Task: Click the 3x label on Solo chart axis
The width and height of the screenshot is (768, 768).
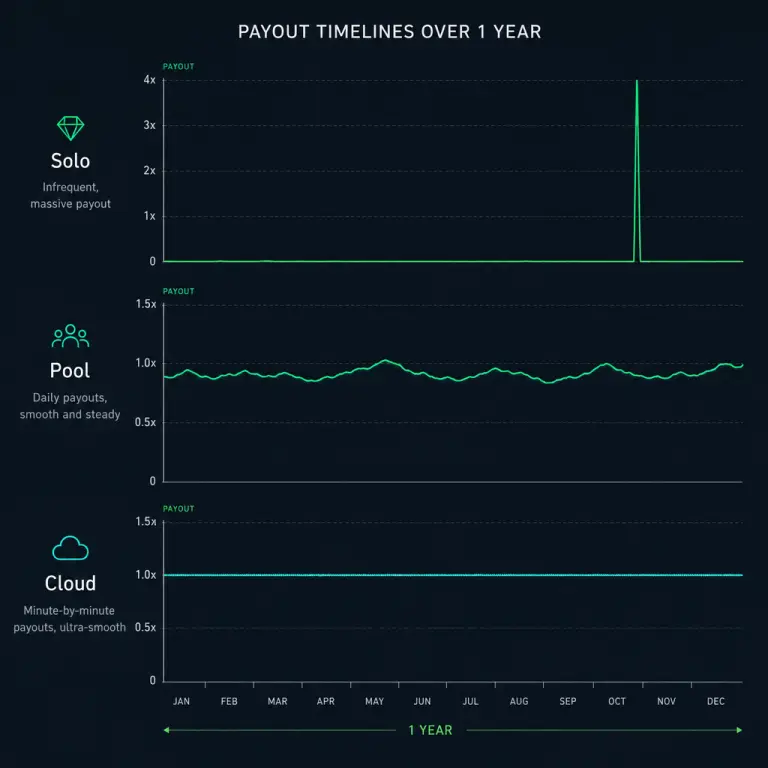Action: [149, 125]
